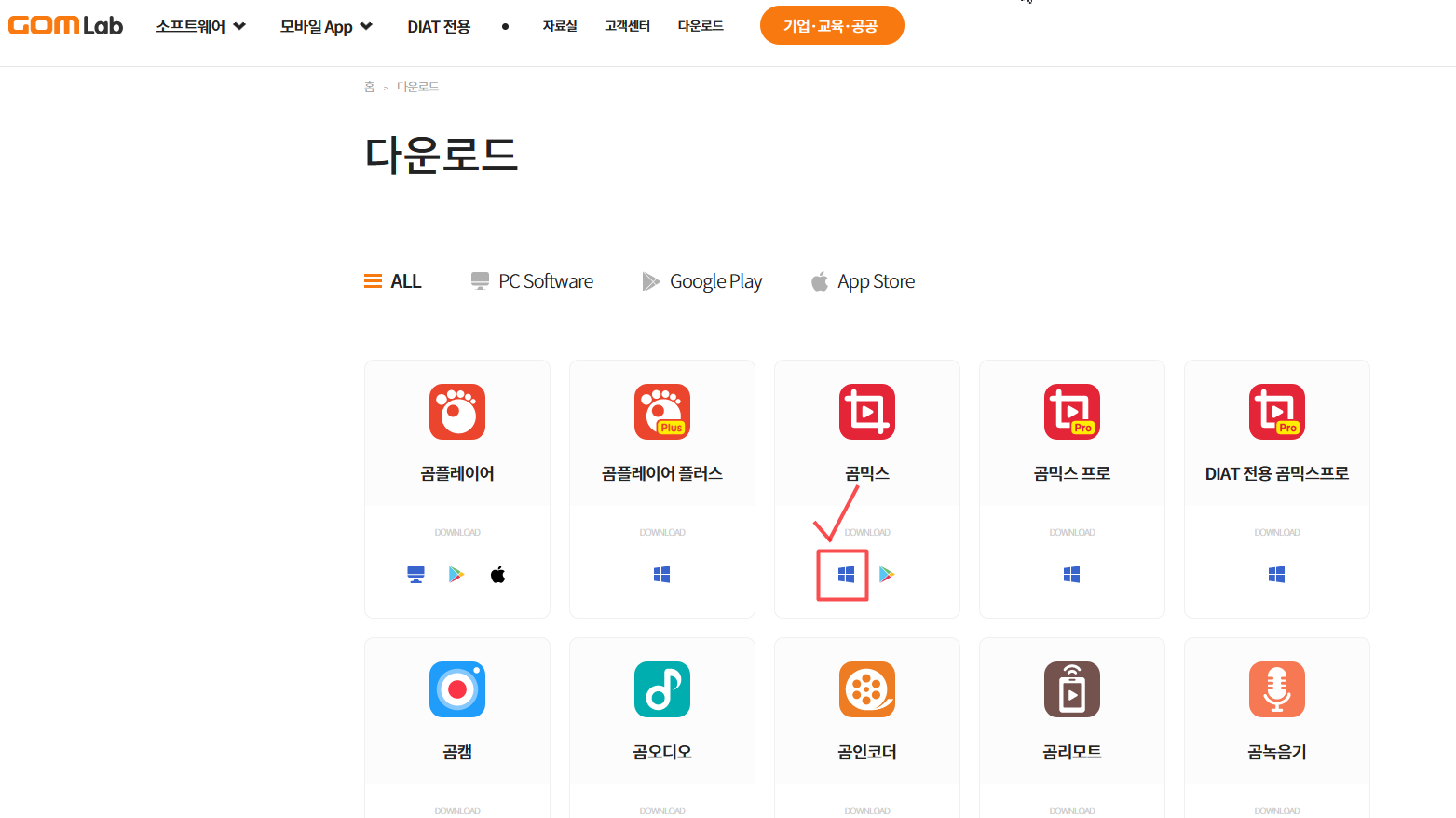Click the 곰녹음기 app icon
The image size is (1456, 818).
click(1277, 689)
